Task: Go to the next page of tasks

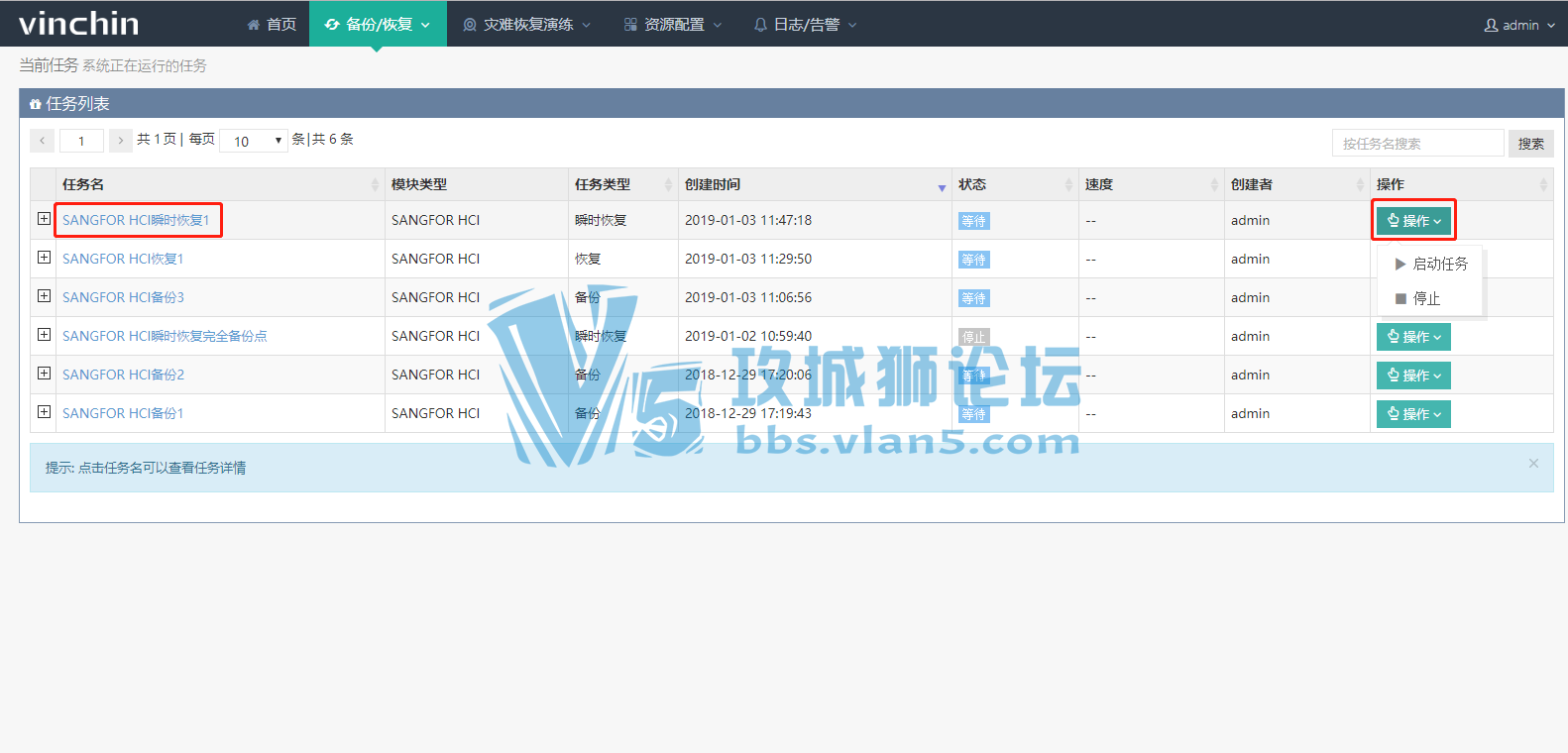Action: [121, 141]
